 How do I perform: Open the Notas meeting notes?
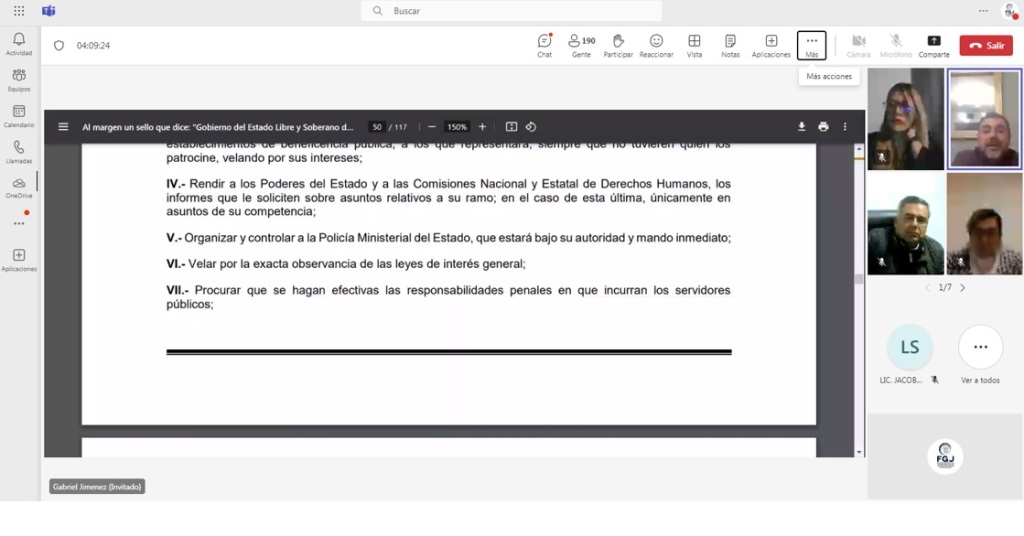(730, 46)
